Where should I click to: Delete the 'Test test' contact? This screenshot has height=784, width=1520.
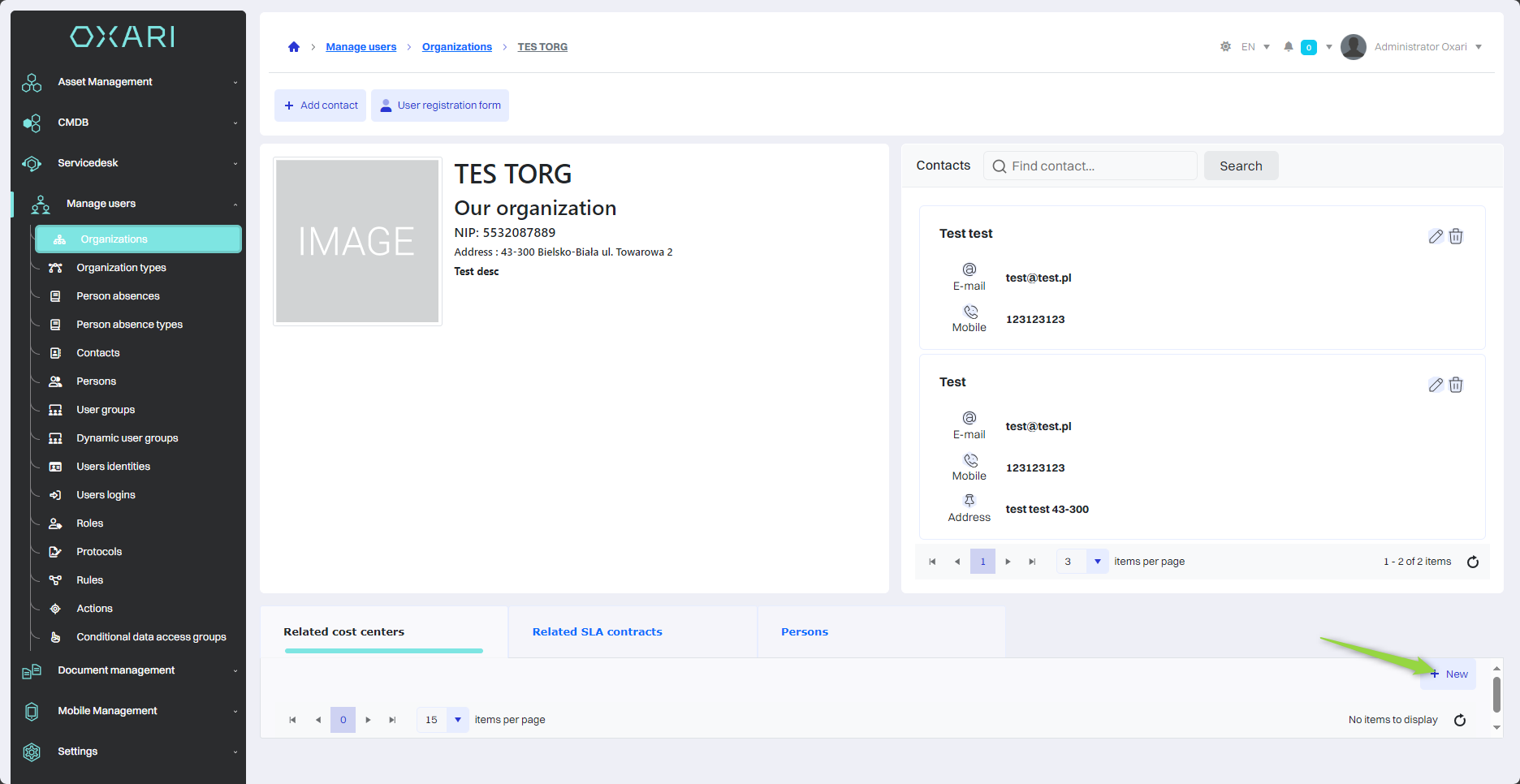tap(1456, 236)
